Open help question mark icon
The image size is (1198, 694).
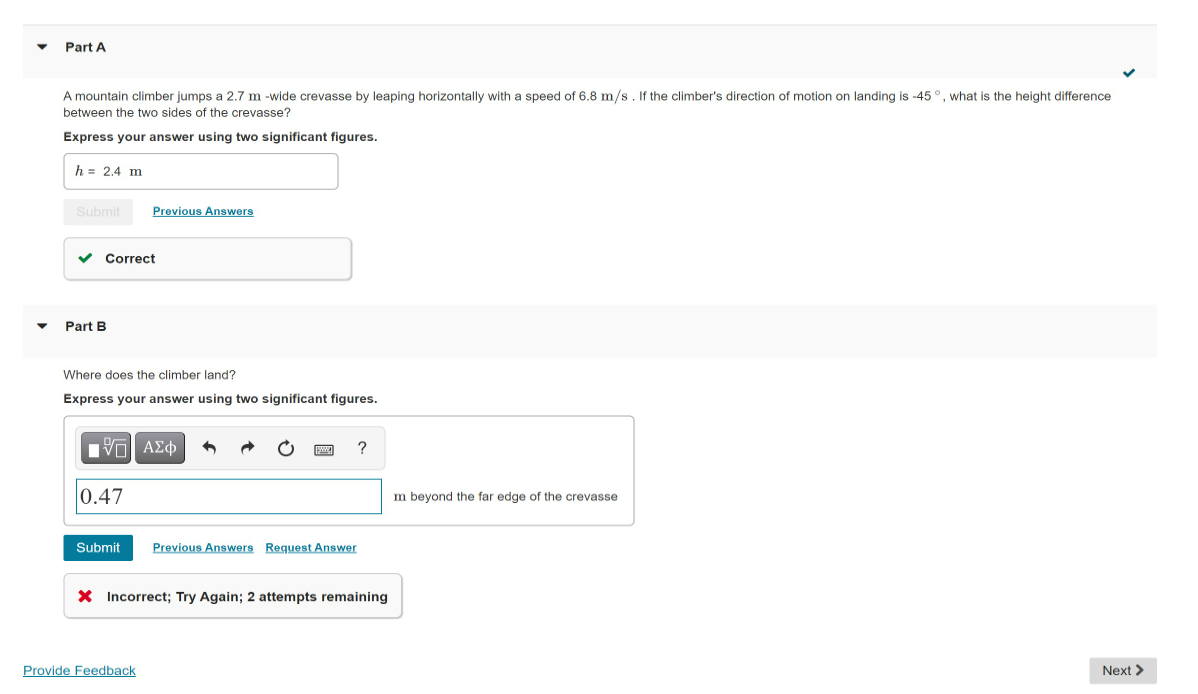pyautogui.click(x=362, y=448)
